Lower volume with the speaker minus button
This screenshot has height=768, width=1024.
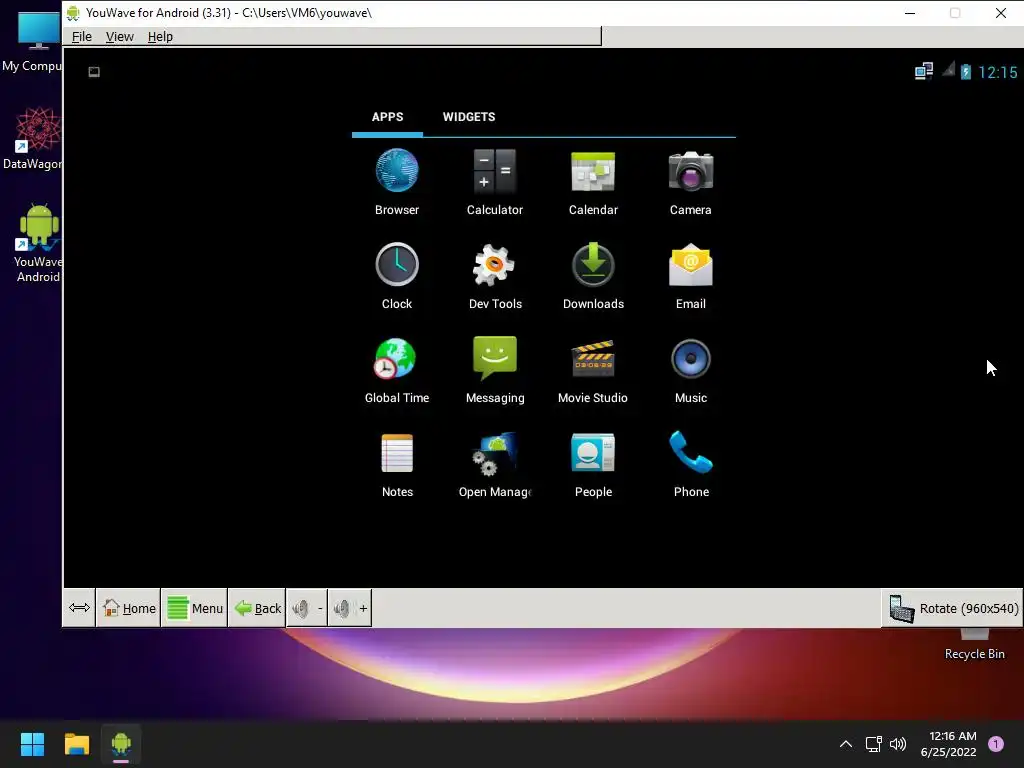click(x=307, y=608)
